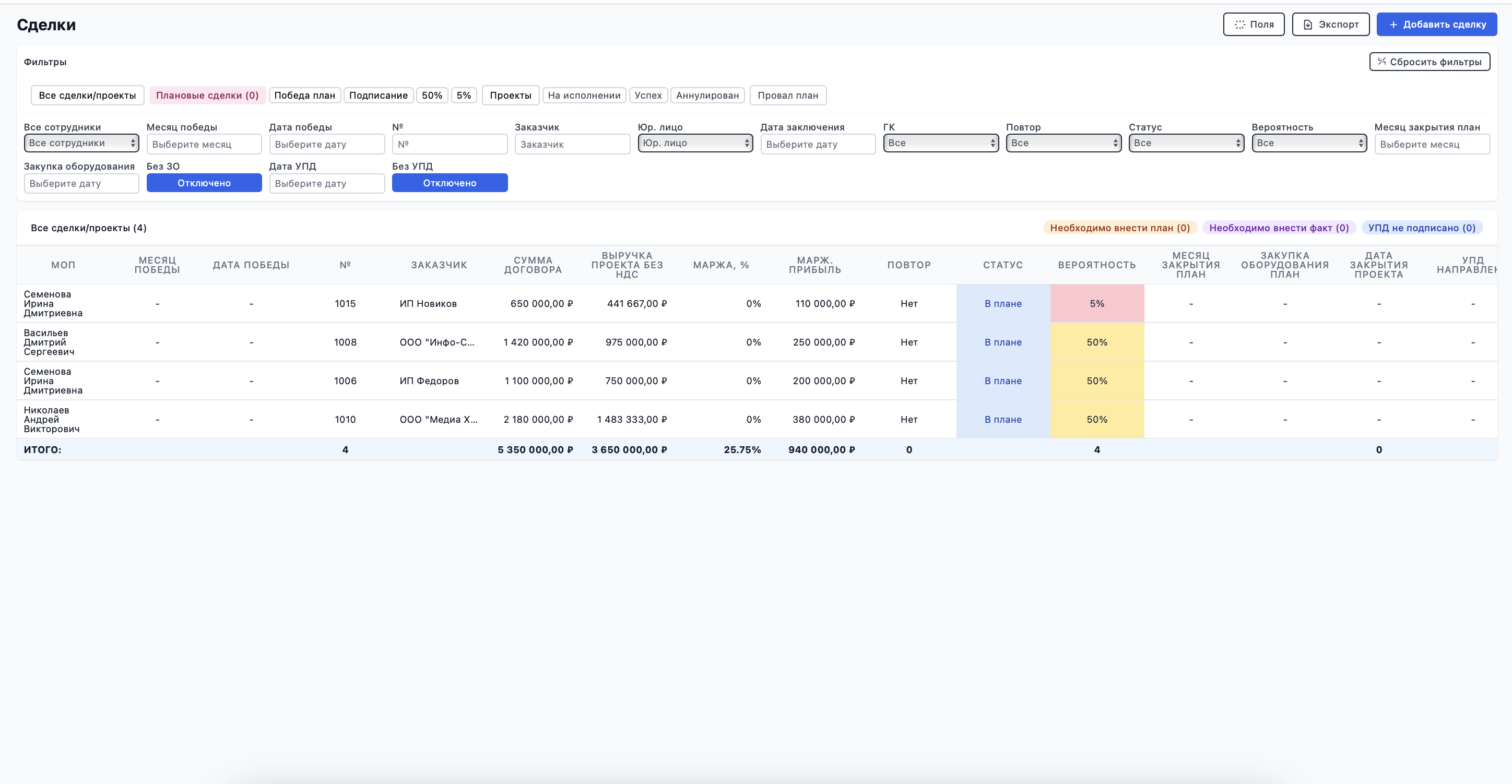
Task: Click the sparkle icon on Поля button
Action: [1239, 25]
